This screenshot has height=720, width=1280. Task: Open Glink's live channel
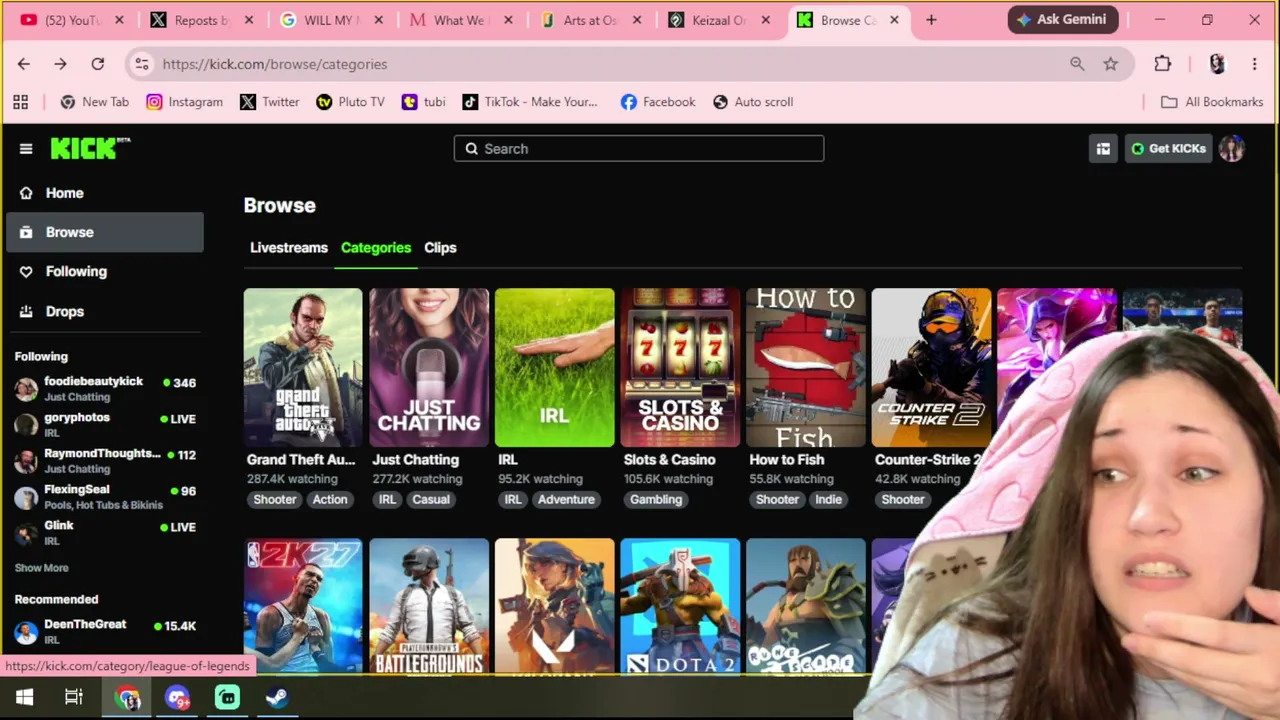105,533
